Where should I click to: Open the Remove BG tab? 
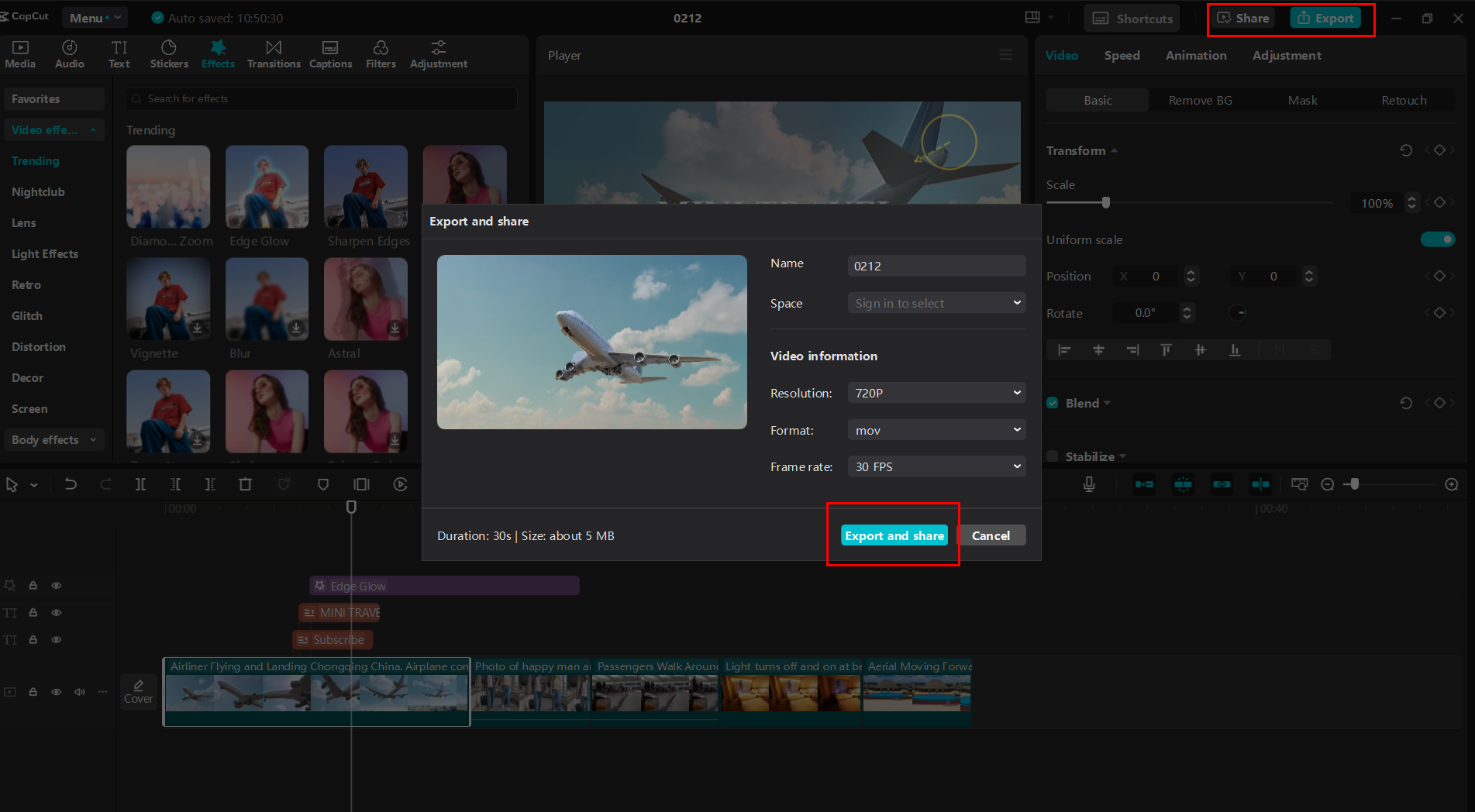pyautogui.click(x=1200, y=100)
